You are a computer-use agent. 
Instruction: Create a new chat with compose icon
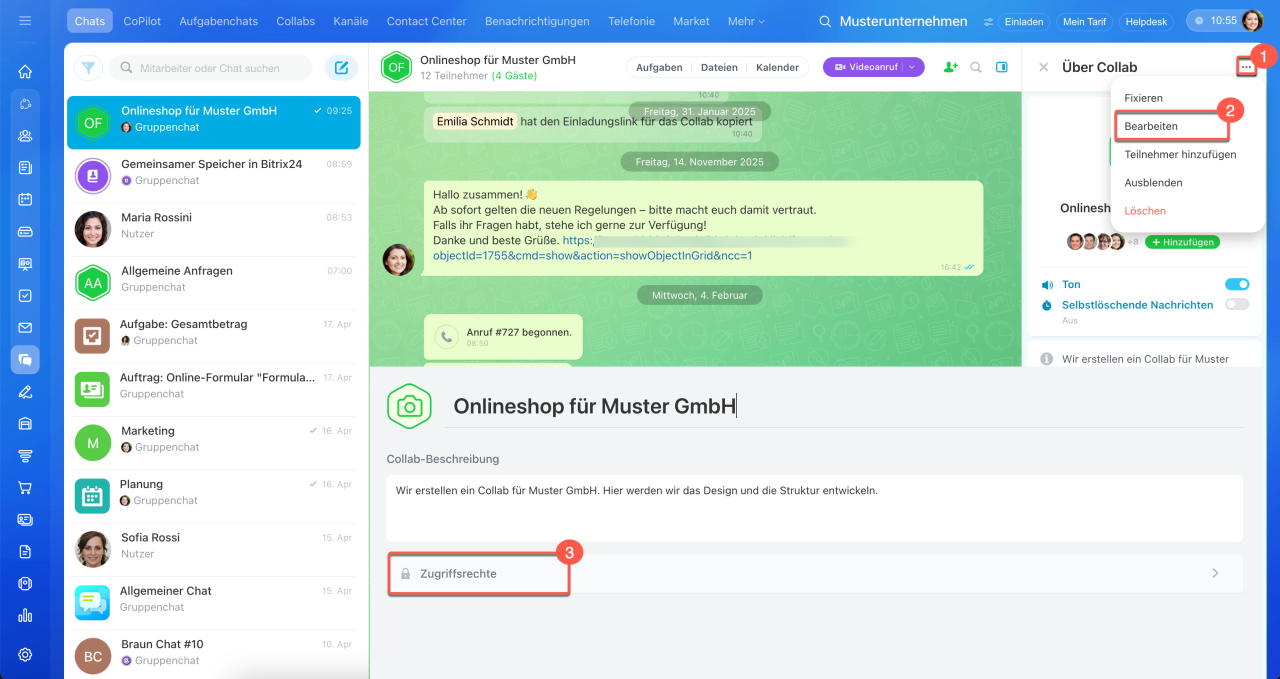341,68
